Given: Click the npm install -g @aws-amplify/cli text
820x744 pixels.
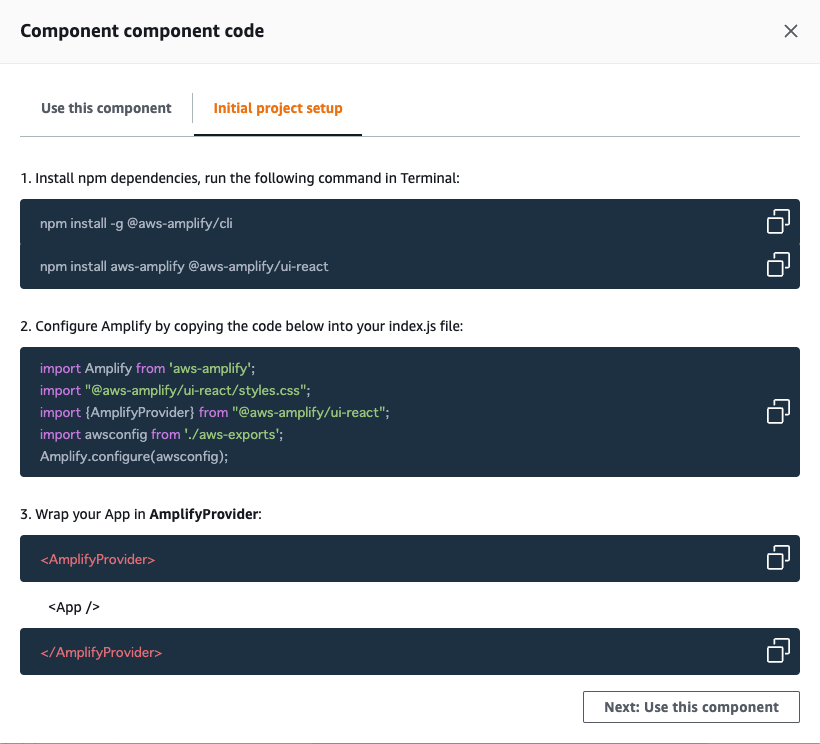Looking at the screenshot, I should (136, 223).
